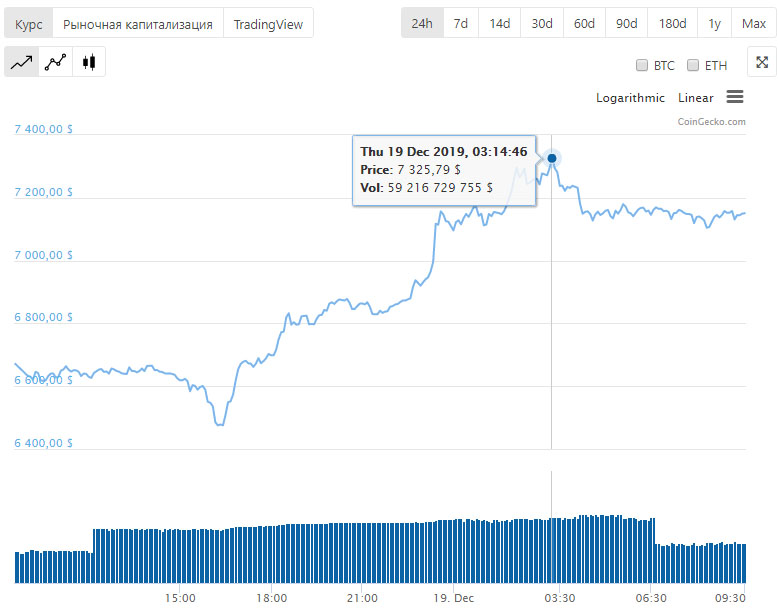
Task: Show the 30d price range
Action: (542, 23)
